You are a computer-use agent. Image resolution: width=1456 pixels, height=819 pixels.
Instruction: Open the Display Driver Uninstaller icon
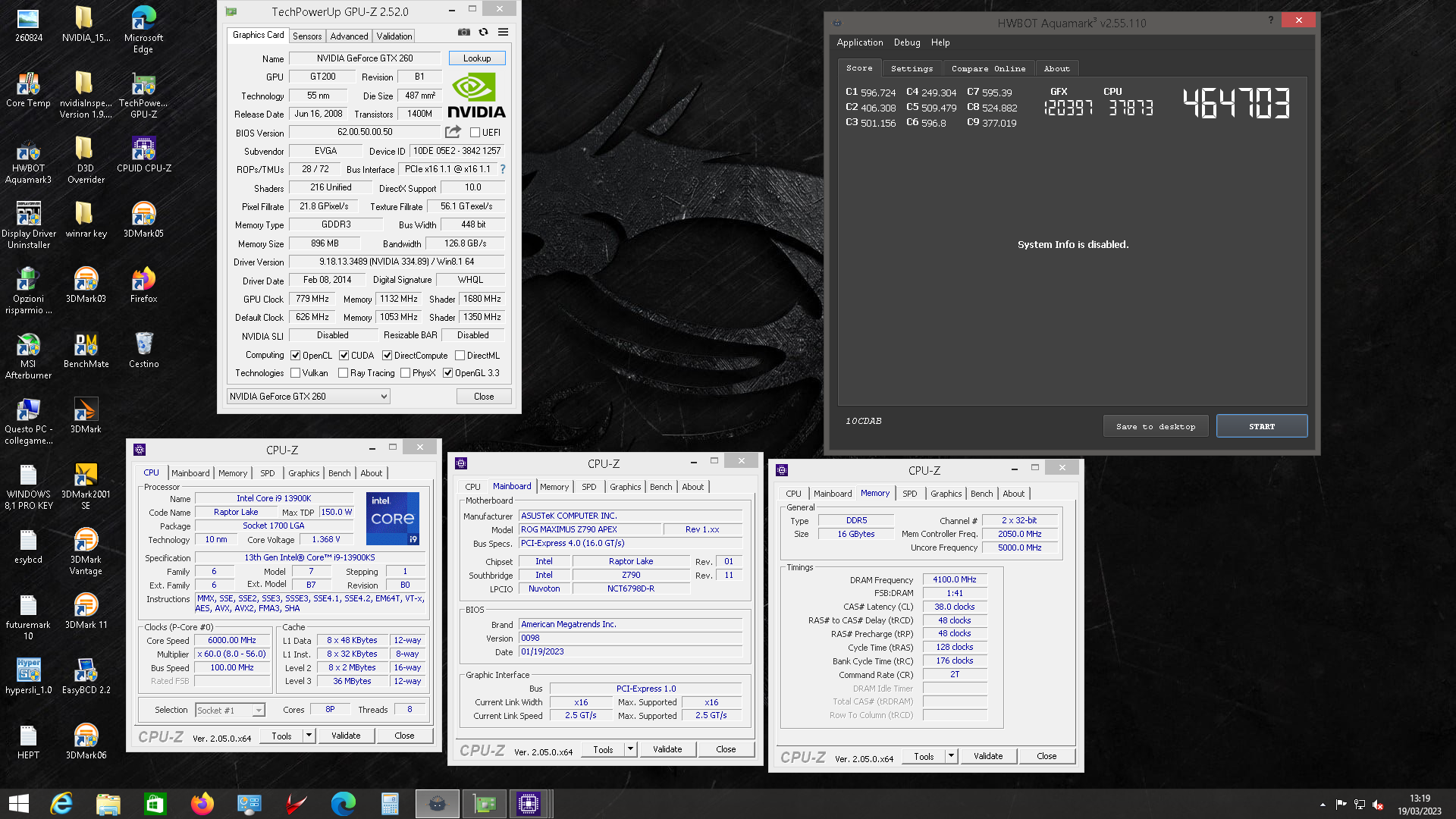pyautogui.click(x=28, y=227)
